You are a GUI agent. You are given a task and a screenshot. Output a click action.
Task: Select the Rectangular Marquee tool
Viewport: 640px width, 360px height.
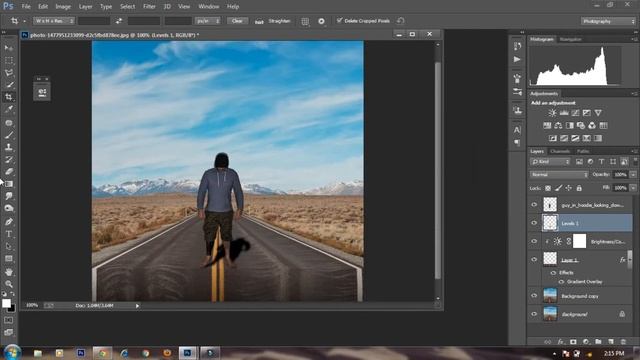point(9,60)
